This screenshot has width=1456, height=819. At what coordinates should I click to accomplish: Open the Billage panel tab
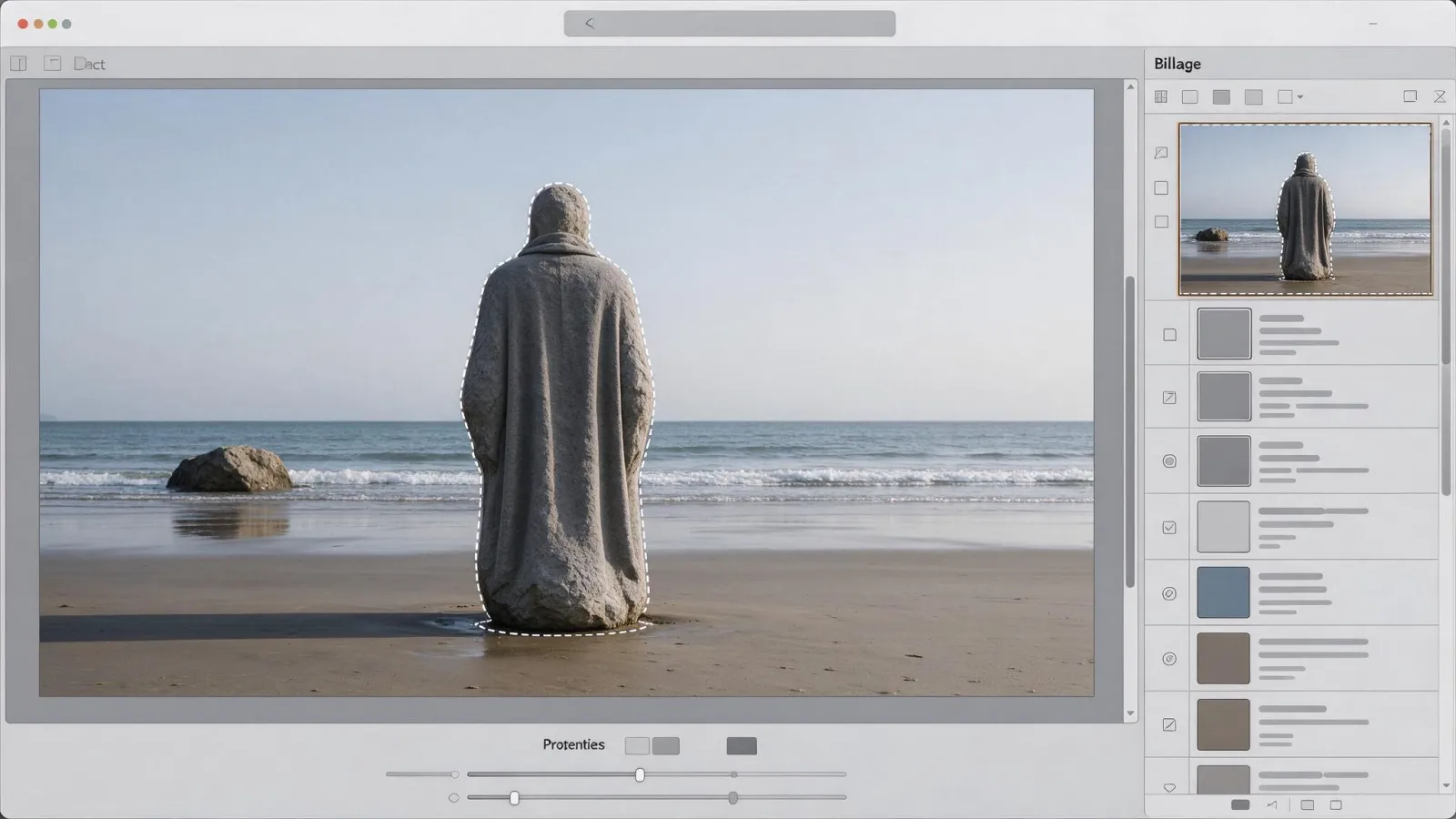click(1178, 64)
